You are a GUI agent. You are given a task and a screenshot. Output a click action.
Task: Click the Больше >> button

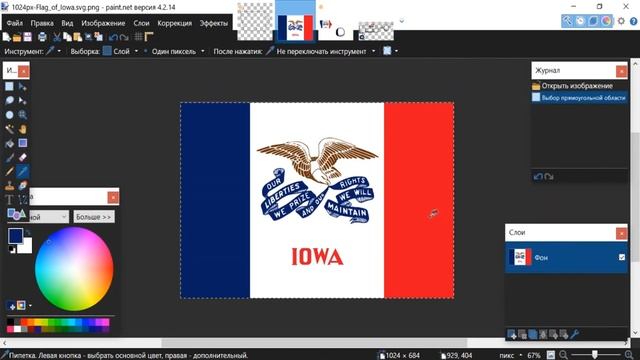(94, 217)
